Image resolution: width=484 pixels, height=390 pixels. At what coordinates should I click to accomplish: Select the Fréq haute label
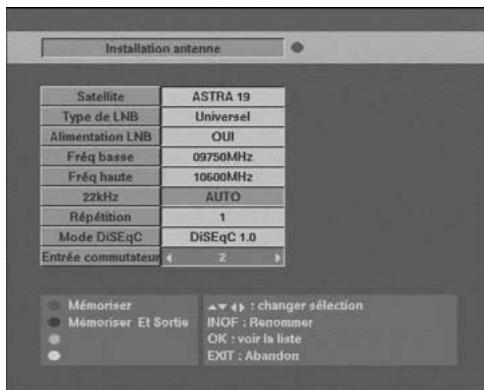pyautogui.click(x=100, y=177)
